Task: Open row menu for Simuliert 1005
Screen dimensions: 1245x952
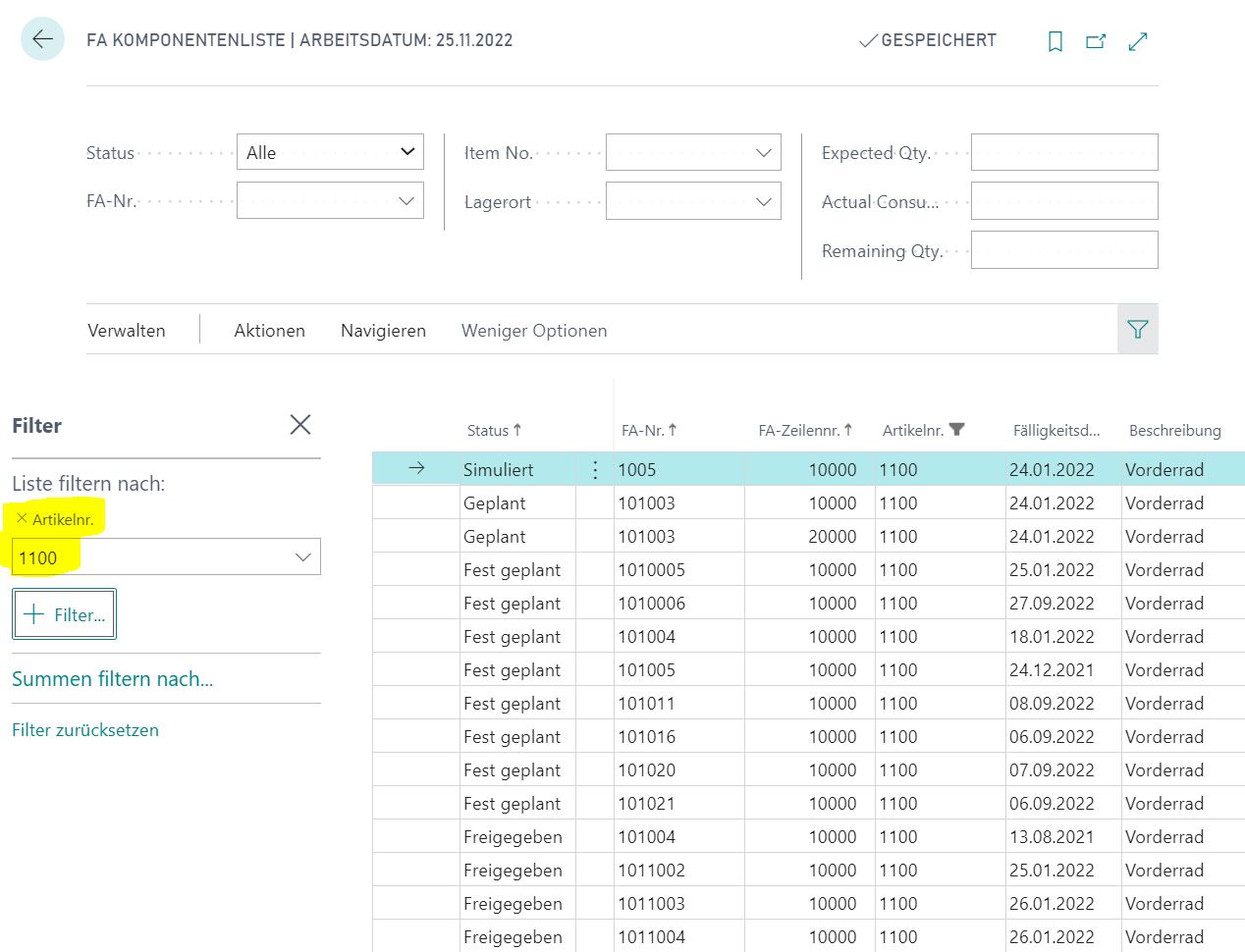Action: point(595,469)
